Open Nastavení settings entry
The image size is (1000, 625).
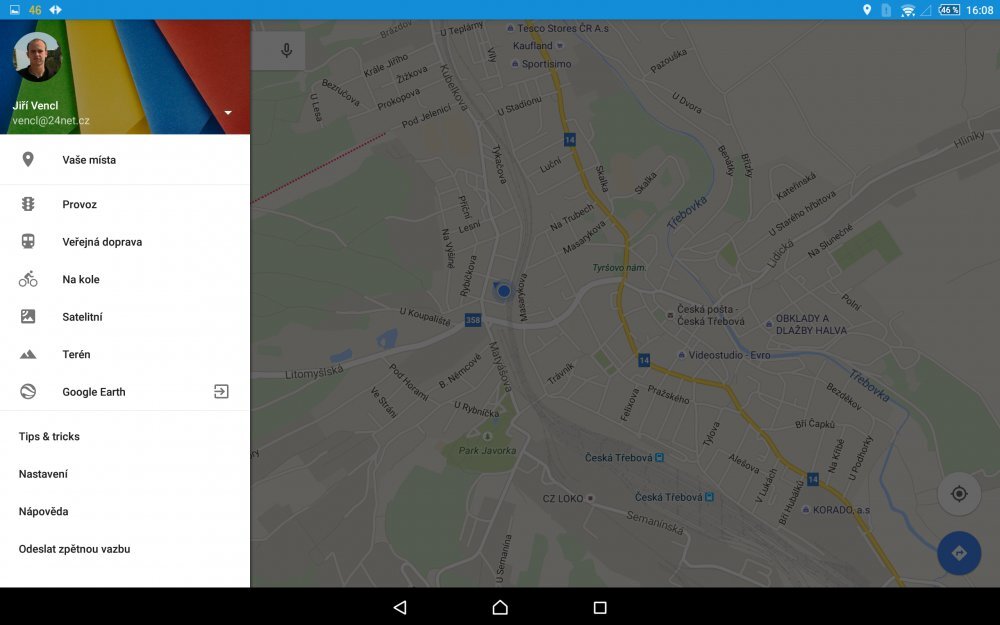tap(43, 473)
